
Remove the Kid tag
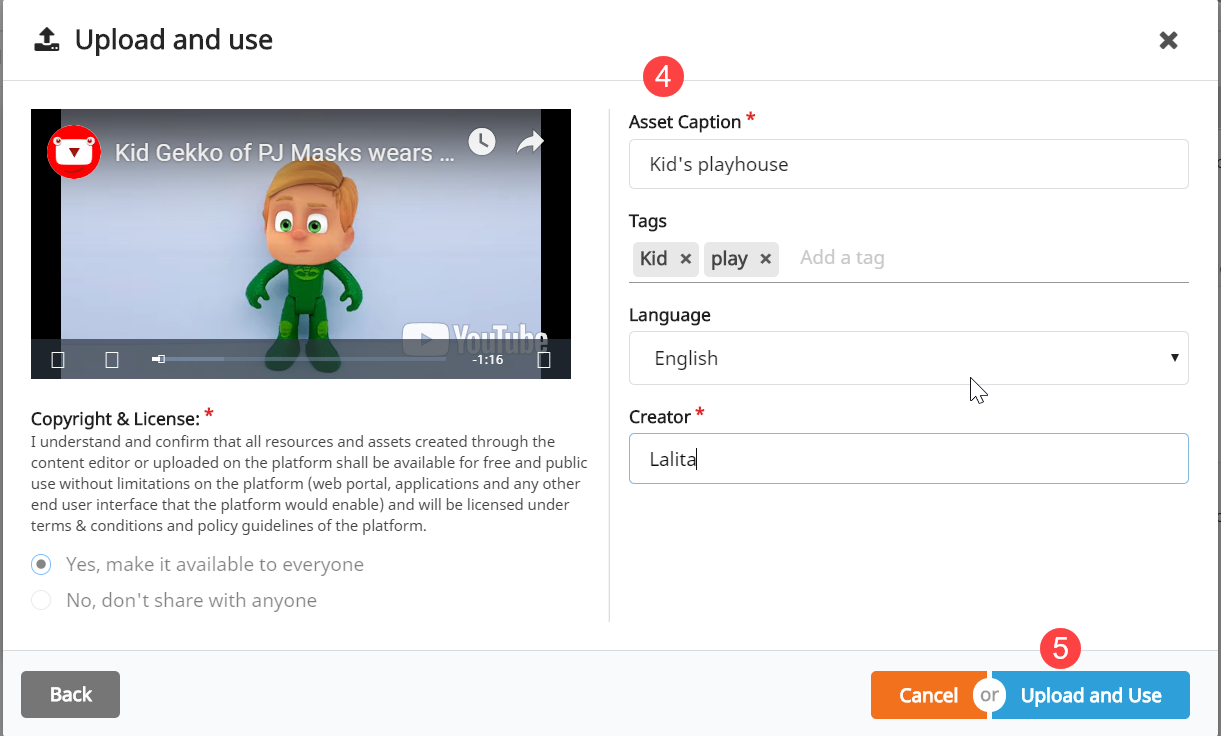click(685, 259)
